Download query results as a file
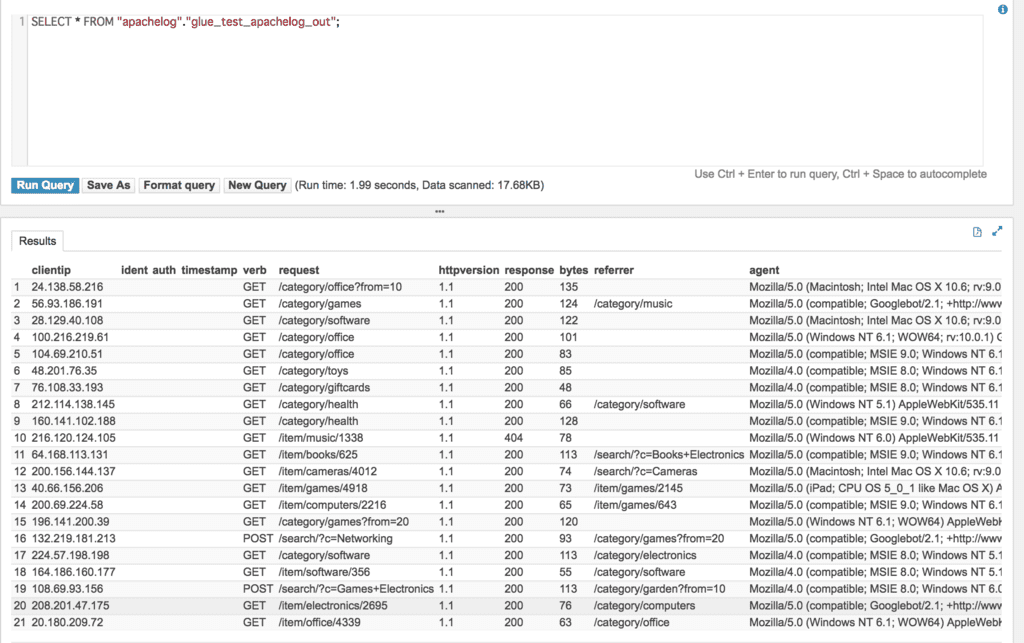Screen dimensions: 1024x643 (x=977, y=230)
